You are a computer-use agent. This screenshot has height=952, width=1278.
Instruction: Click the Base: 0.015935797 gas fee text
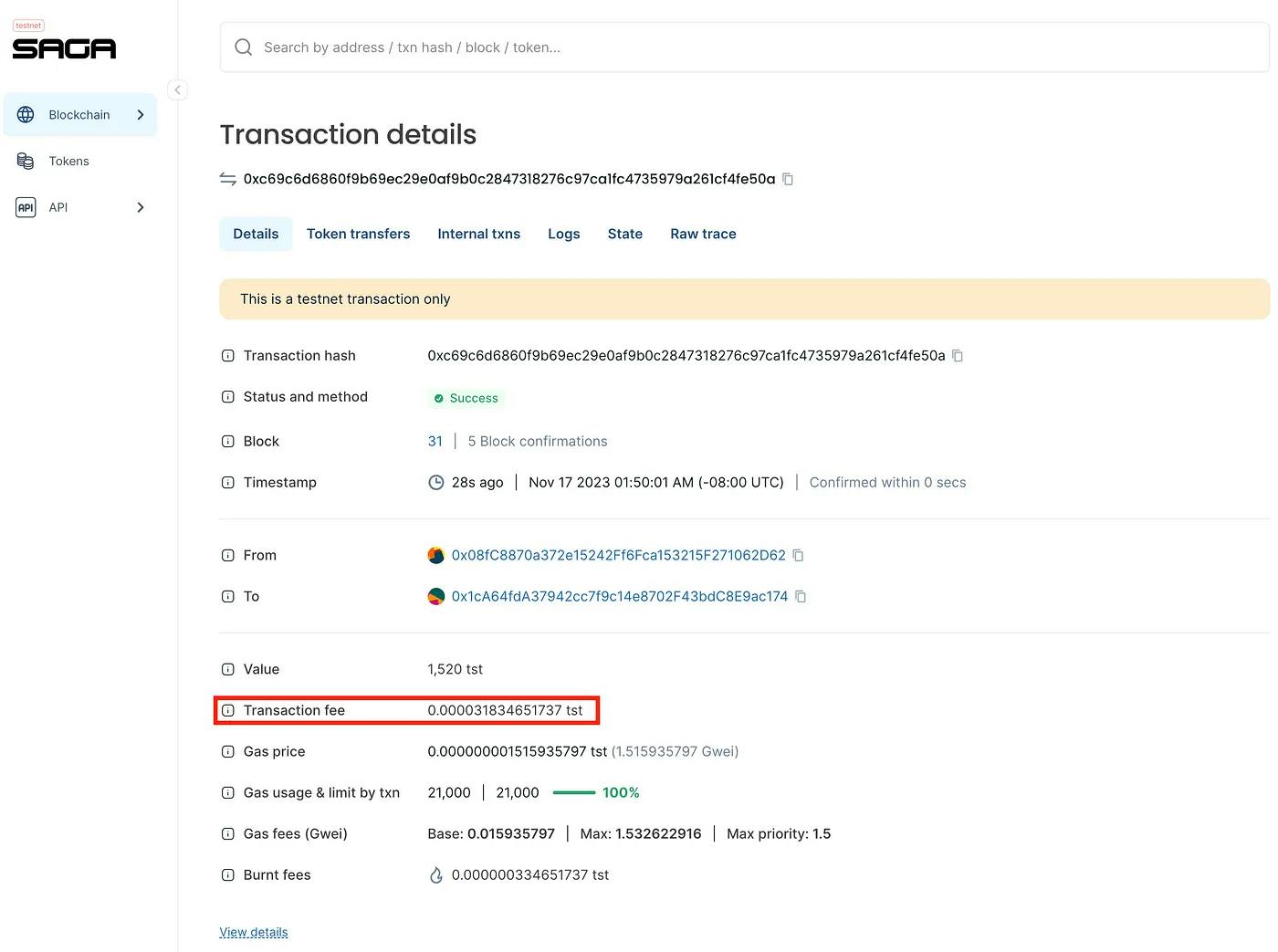491,833
